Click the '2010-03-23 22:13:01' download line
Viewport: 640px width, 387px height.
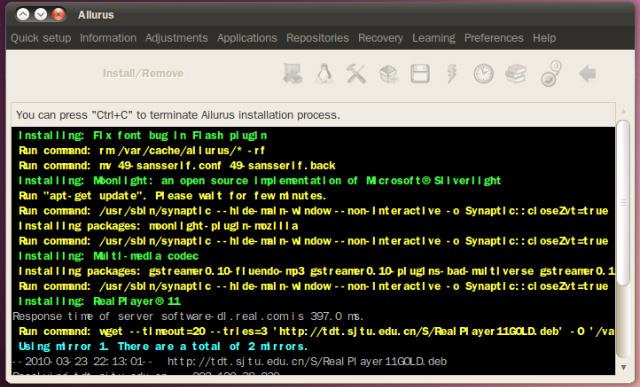[x=229, y=362]
